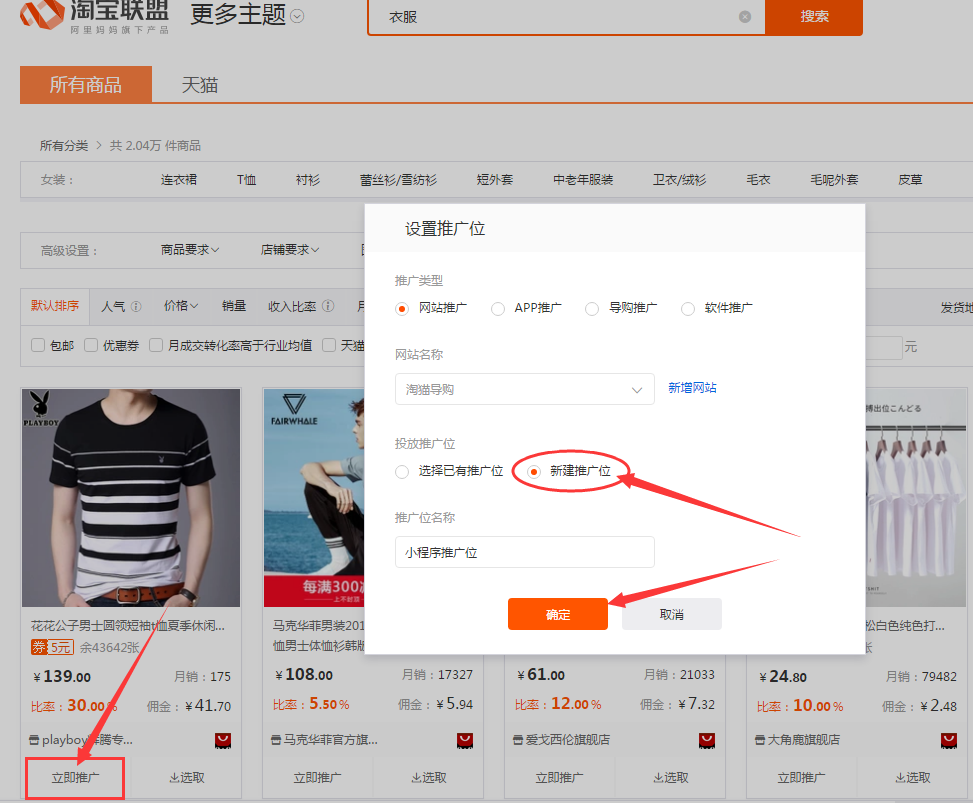The height and width of the screenshot is (803, 973).
Task: Tick the 优惠券 filter checkbox
Action: point(91,345)
